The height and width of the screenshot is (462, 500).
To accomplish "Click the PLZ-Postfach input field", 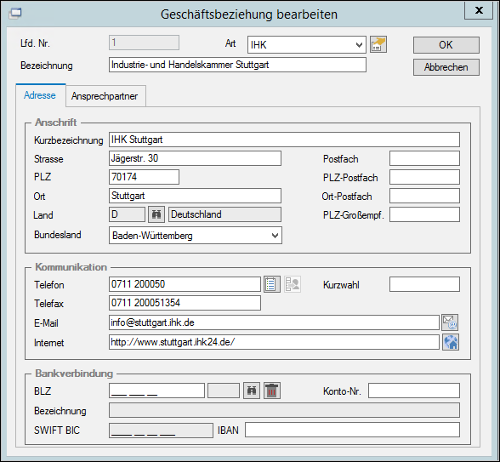I will pos(424,177).
